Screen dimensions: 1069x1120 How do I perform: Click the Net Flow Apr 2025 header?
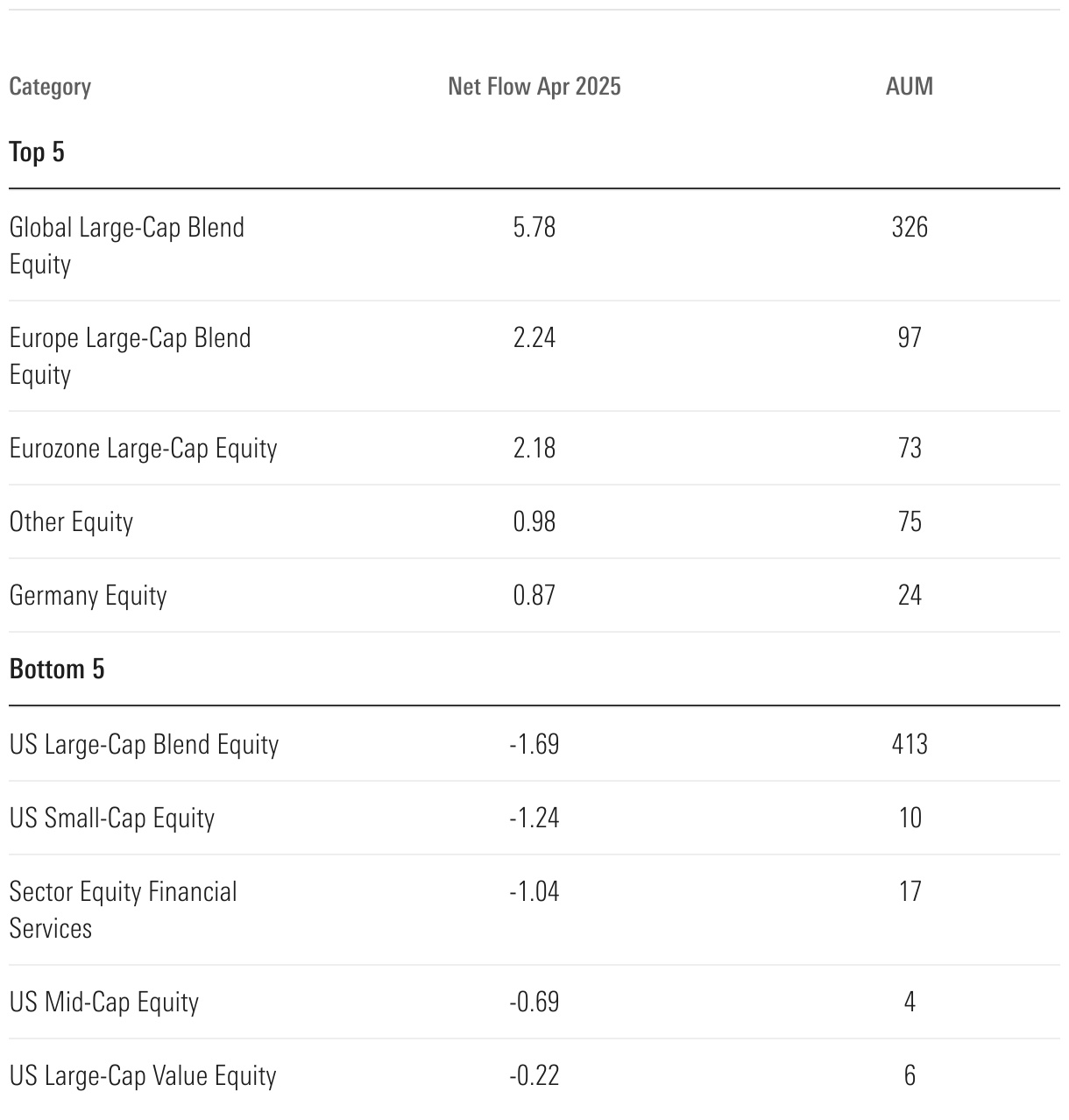(534, 86)
